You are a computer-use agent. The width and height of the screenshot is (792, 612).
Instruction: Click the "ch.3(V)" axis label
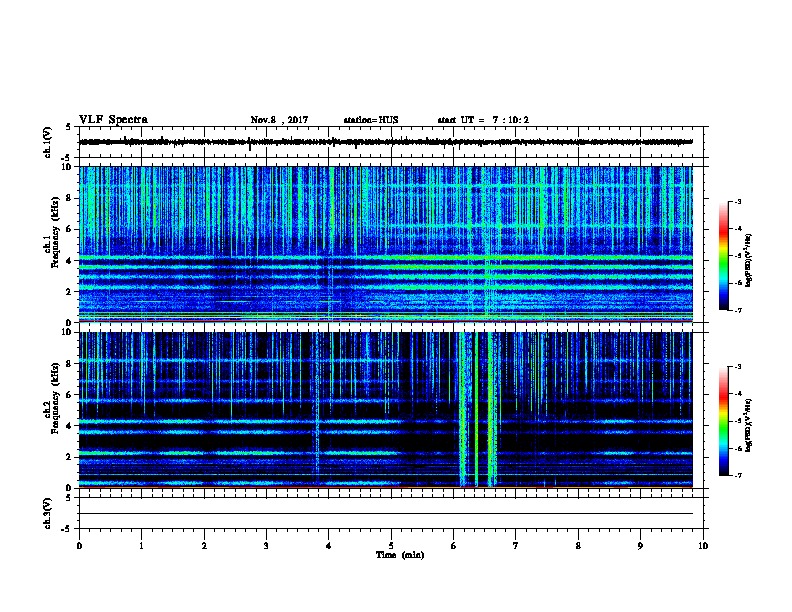click(47, 513)
